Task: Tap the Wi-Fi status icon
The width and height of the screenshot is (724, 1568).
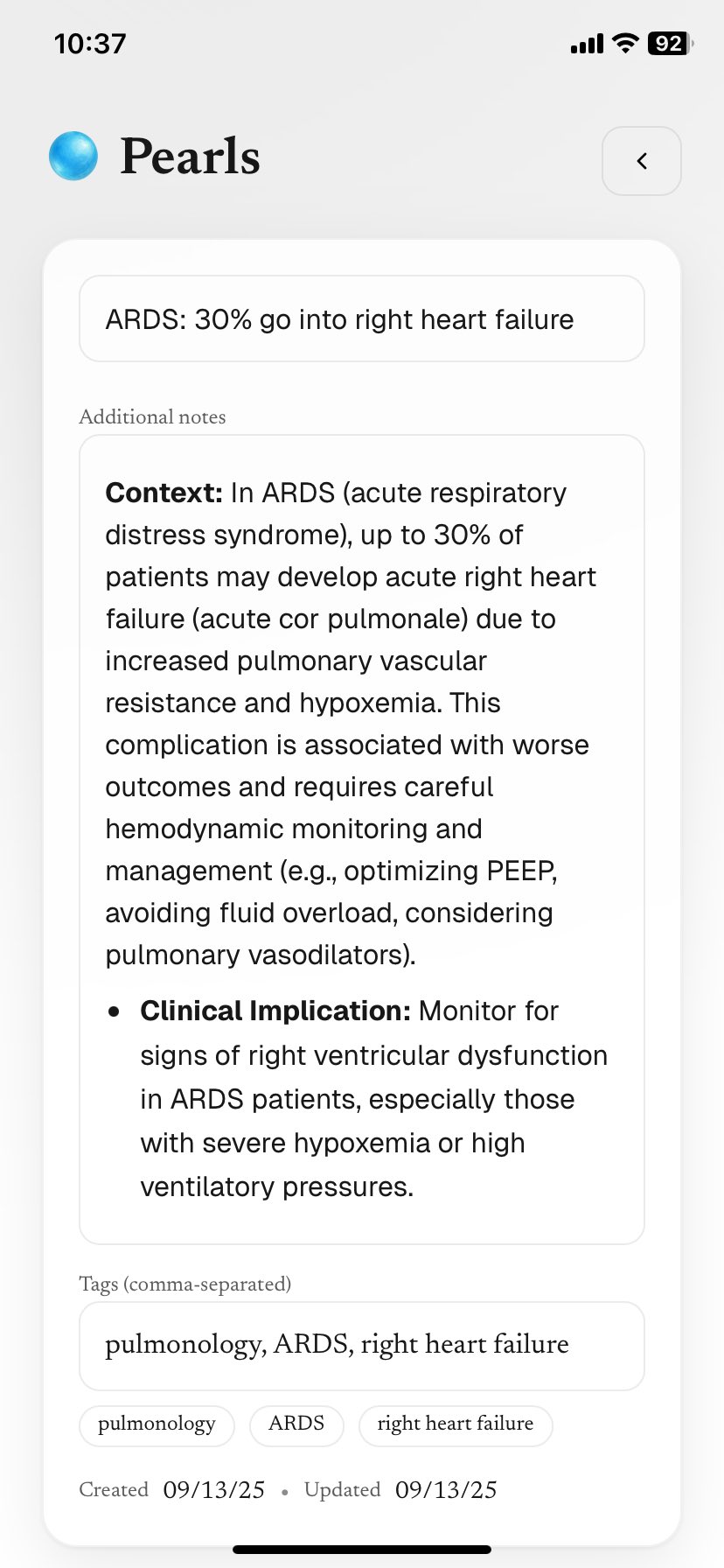Action: [625, 43]
